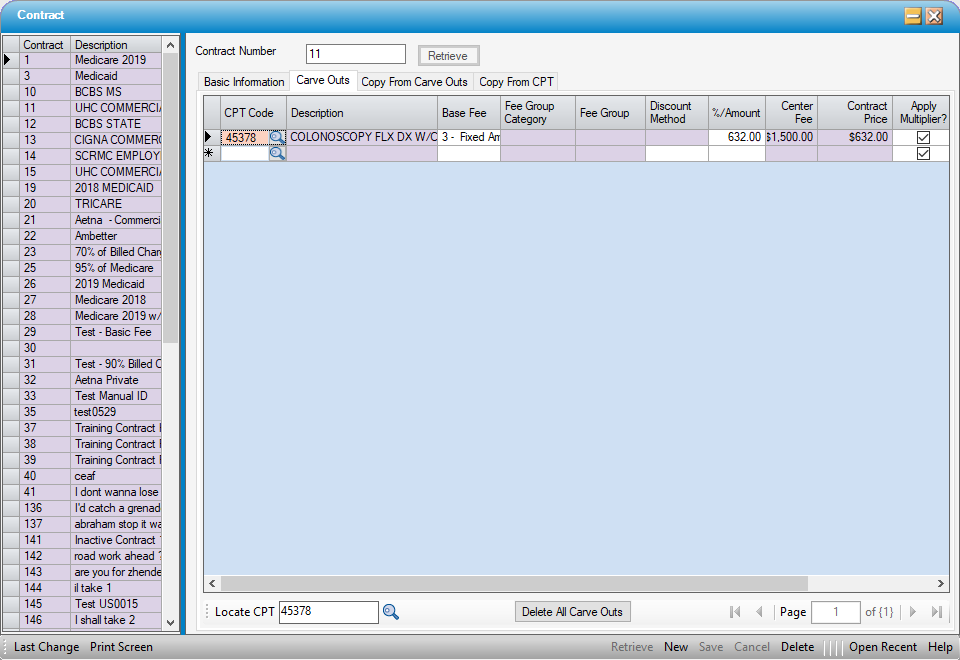Screen dimensions: 960x660
Task: Go to next page of carve outs
Action: [912, 612]
